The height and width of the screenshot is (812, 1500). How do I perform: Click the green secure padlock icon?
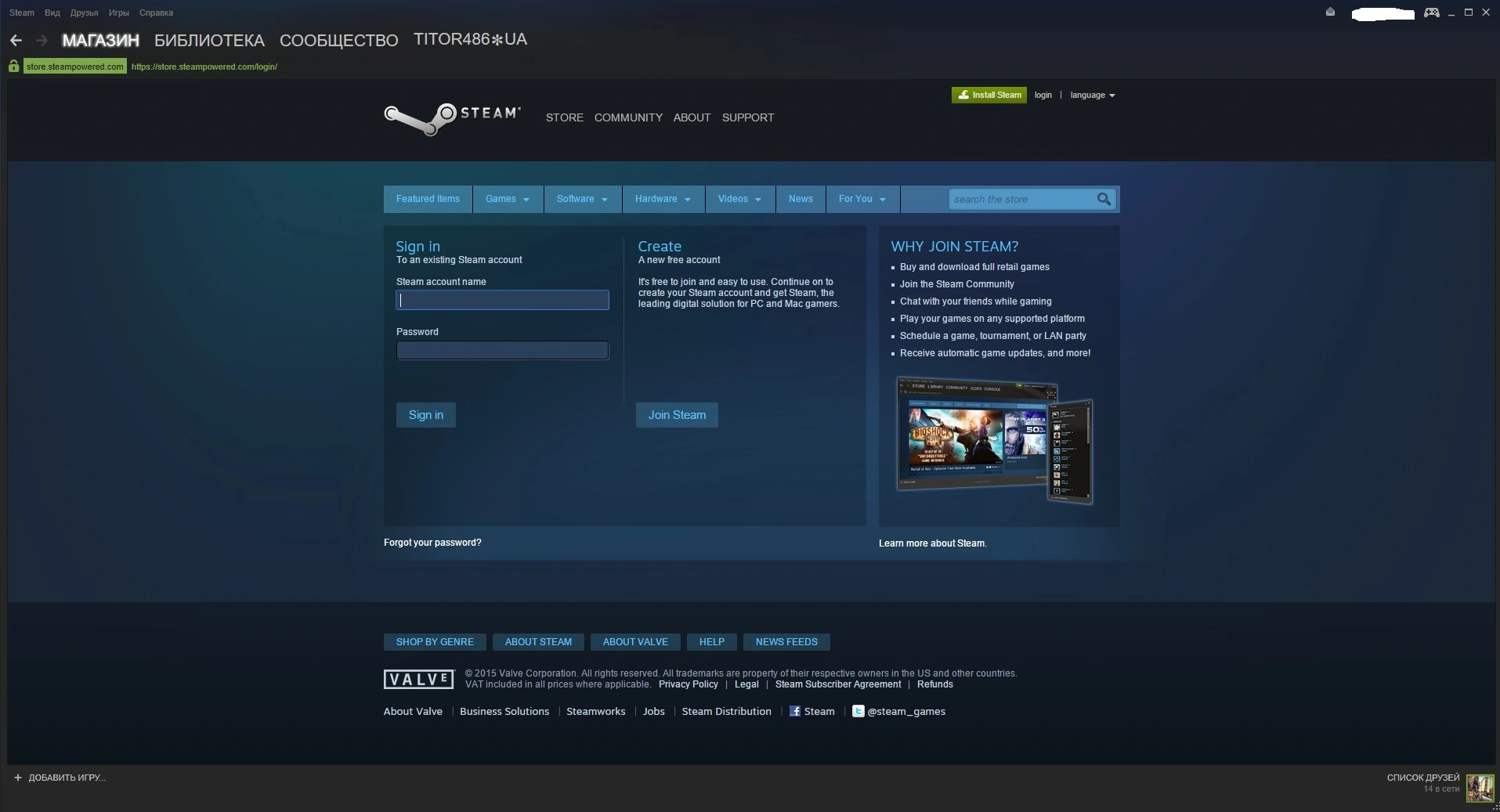(13, 67)
